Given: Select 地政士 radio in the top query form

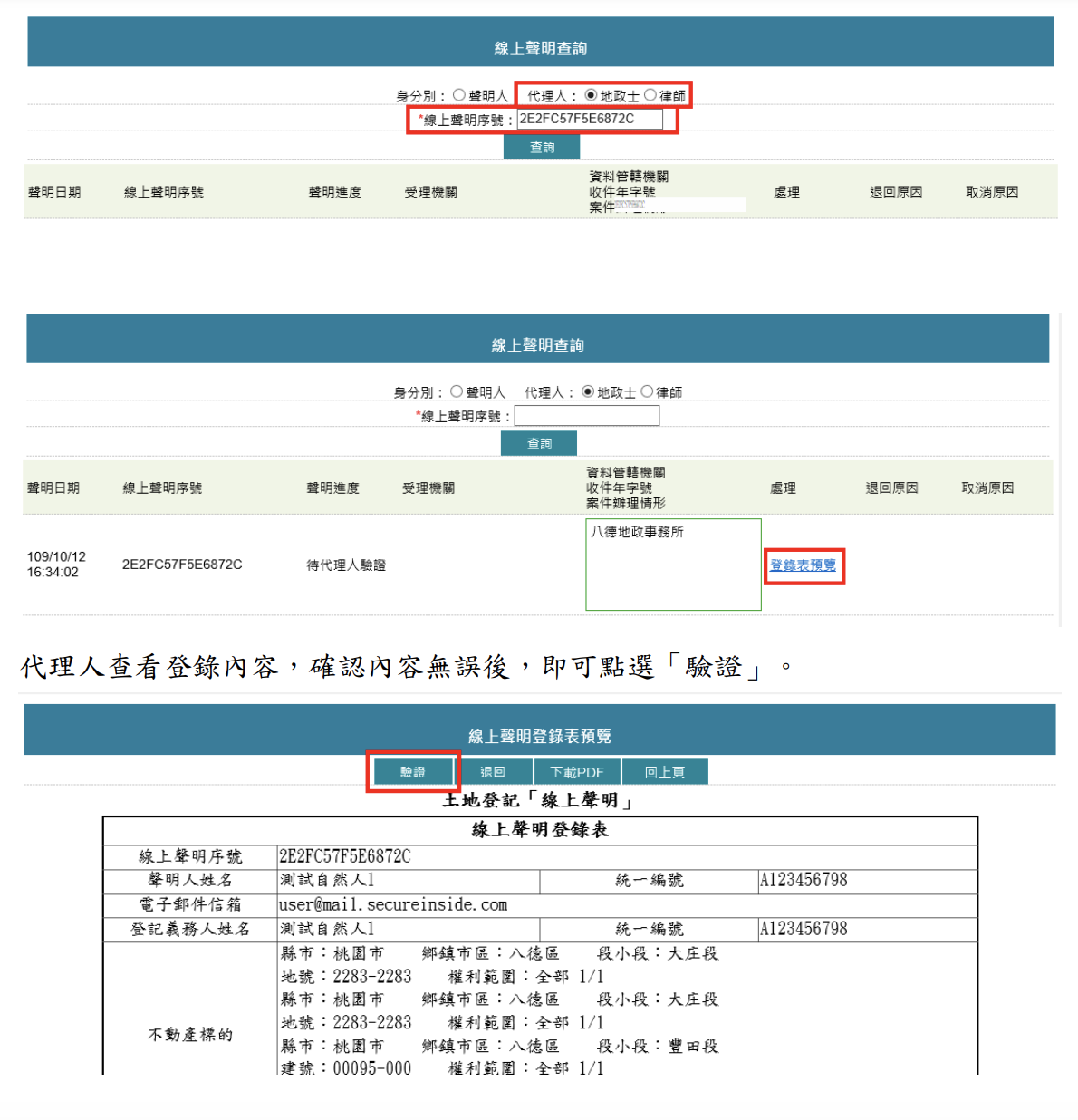Looking at the screenshot, I should click(591, 95).
